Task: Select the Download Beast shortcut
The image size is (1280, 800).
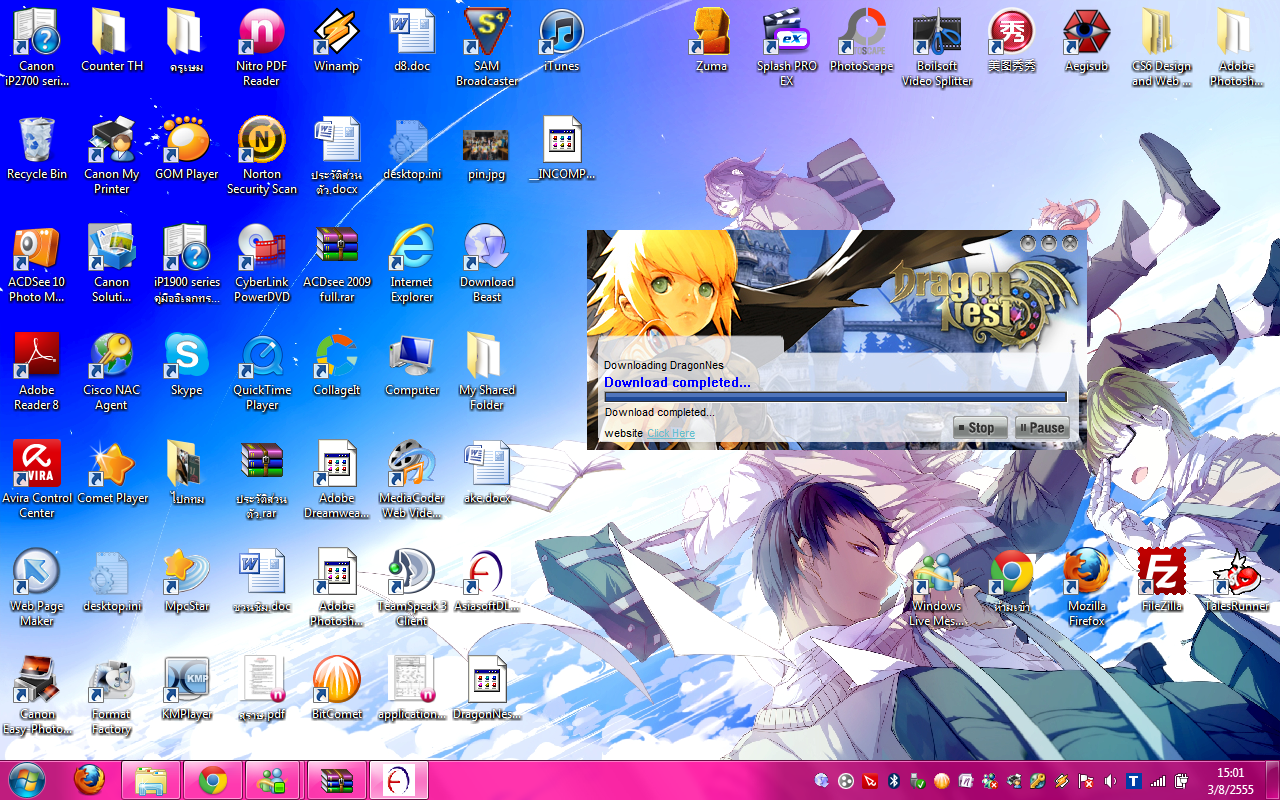Action: (x=487, y=263)
